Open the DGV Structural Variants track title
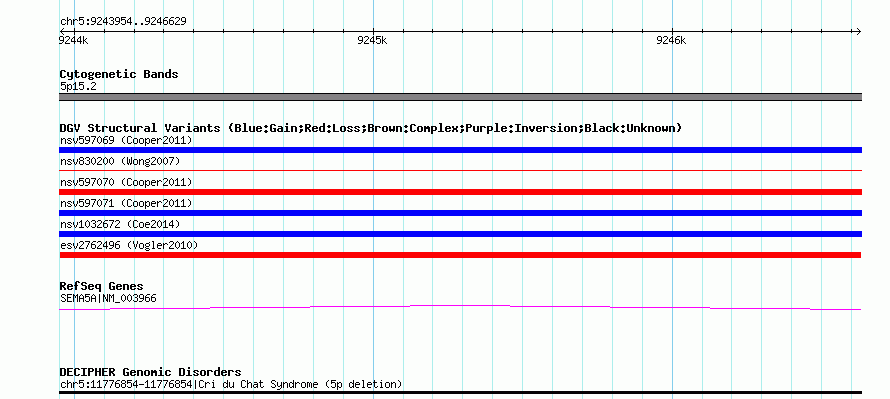890x399 pixels. pyautogui.click(x=371, y=128)
